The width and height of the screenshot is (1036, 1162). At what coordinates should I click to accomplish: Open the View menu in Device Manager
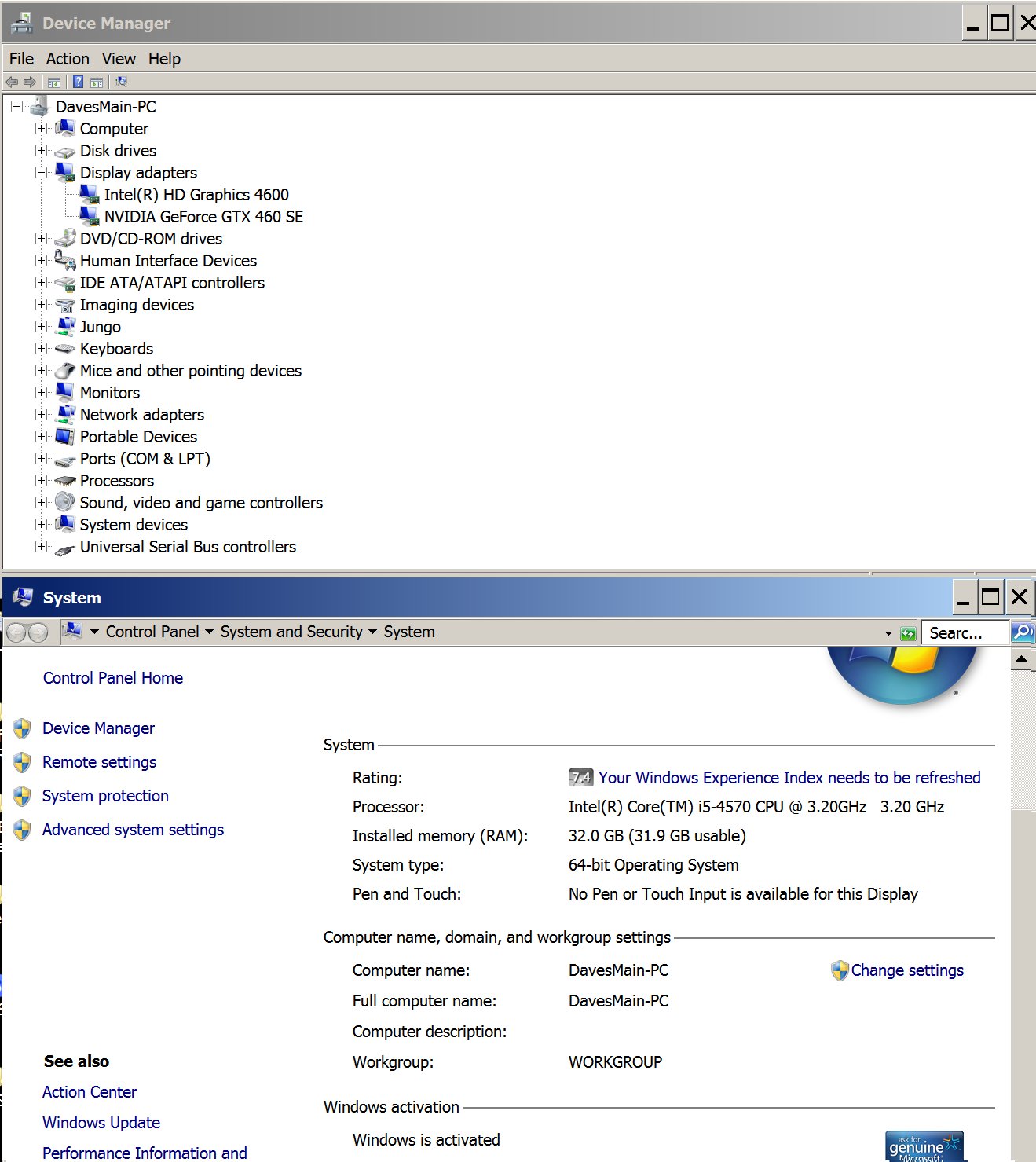point(119,59)
